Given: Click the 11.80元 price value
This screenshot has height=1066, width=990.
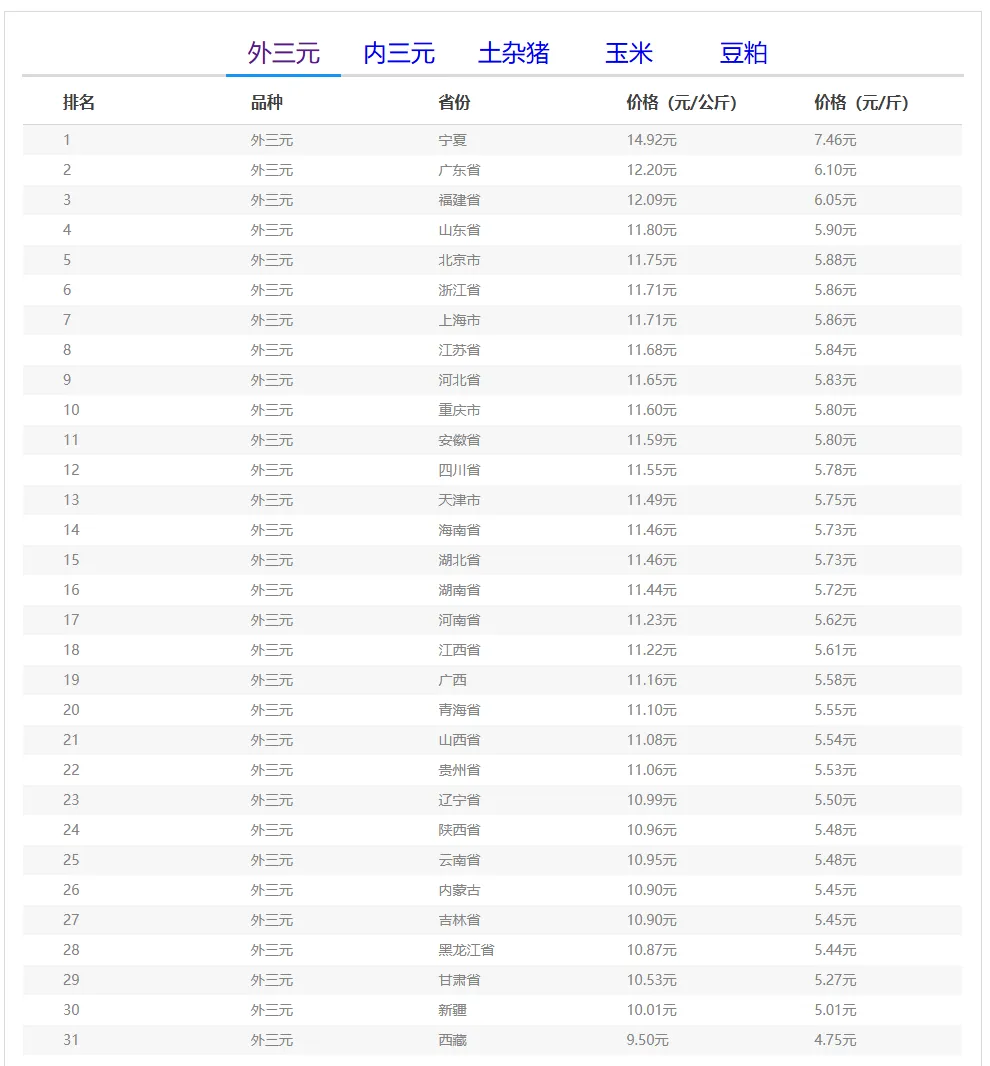Looking at the screenshot, I should (x=651, y=230).
